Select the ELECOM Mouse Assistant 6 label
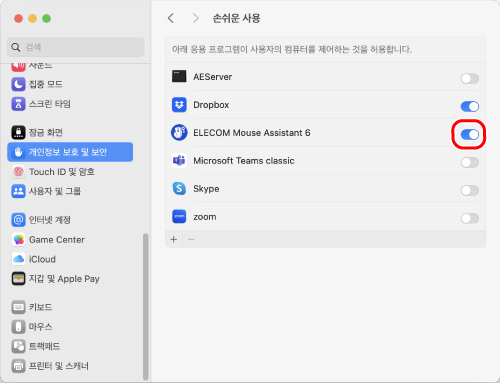500x383 pixels. click(x=252, y=133)
